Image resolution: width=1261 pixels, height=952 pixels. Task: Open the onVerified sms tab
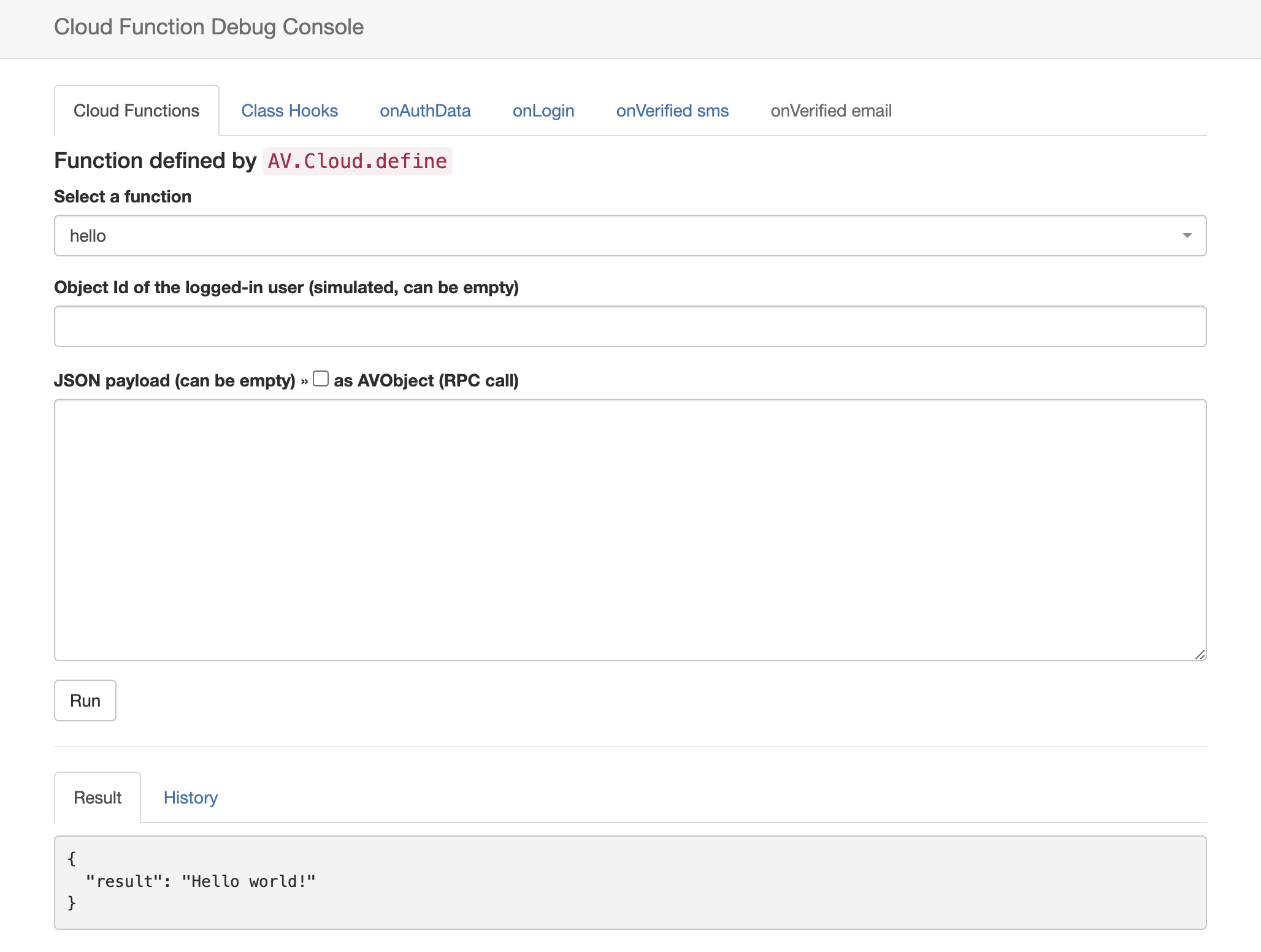coord(672,110)
